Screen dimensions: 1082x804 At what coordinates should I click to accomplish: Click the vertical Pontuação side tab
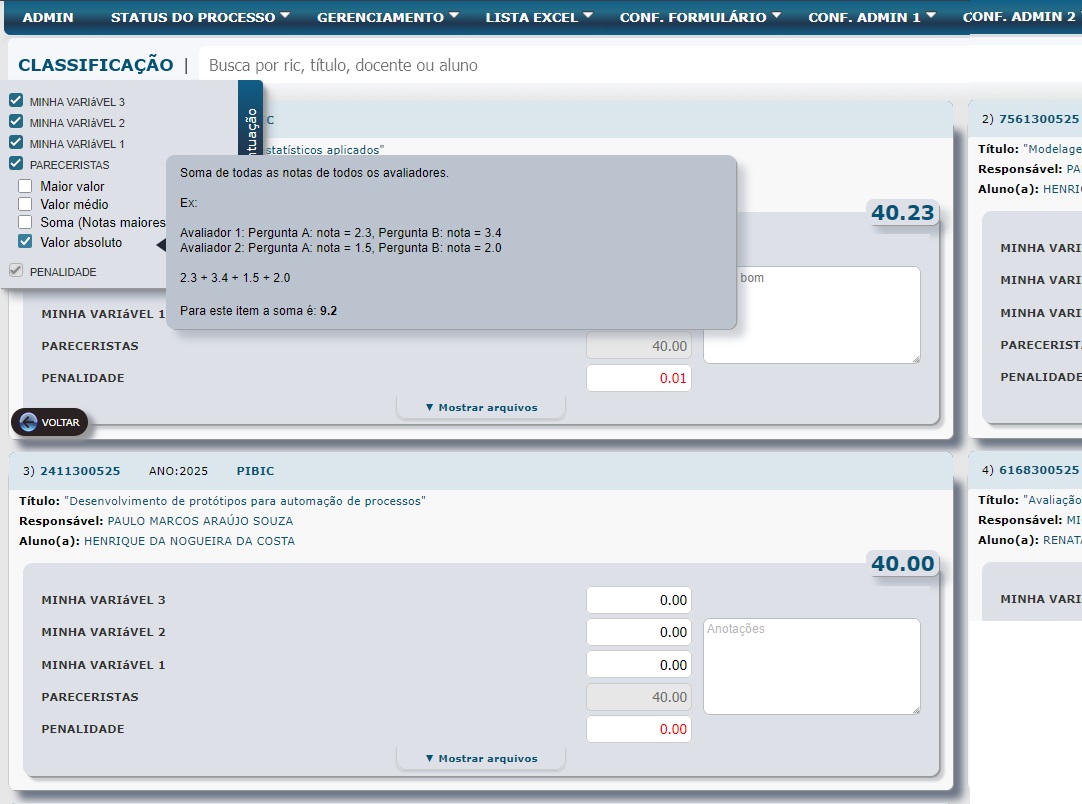[x=251, y=130]
